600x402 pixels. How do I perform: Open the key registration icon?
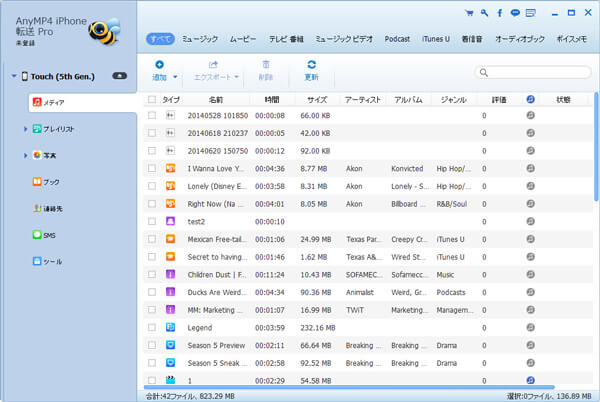click(x=484, y=13)
